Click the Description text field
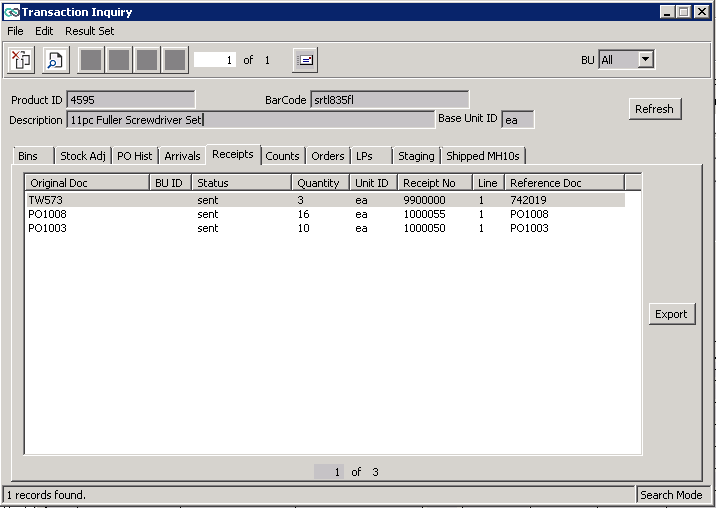 pos(250,120)
